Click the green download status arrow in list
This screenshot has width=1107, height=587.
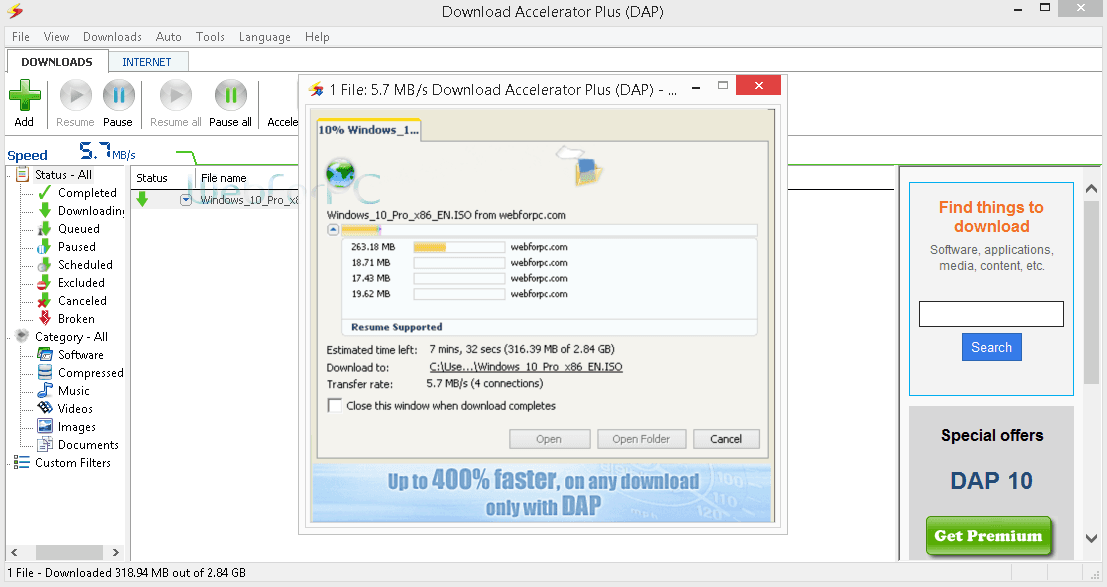(142, 200)
